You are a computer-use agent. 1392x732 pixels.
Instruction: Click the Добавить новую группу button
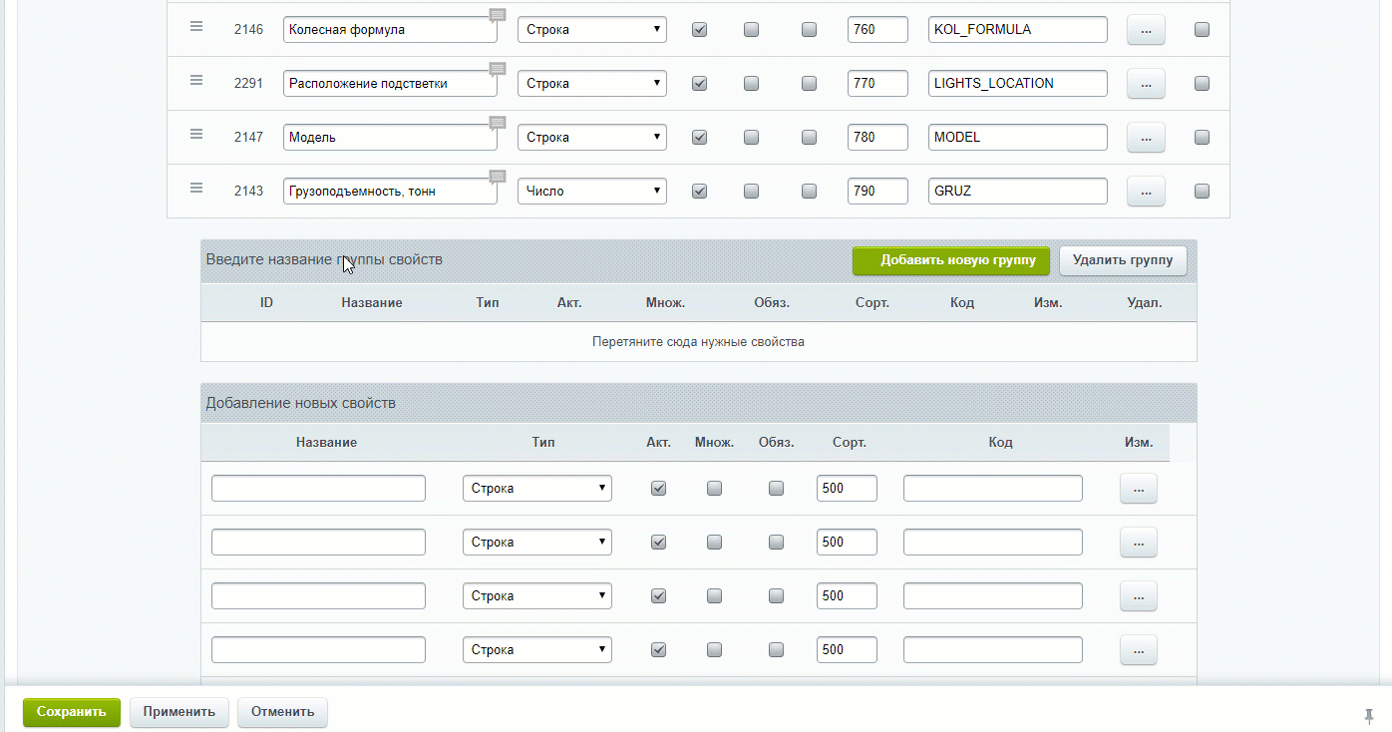(951, 261)
